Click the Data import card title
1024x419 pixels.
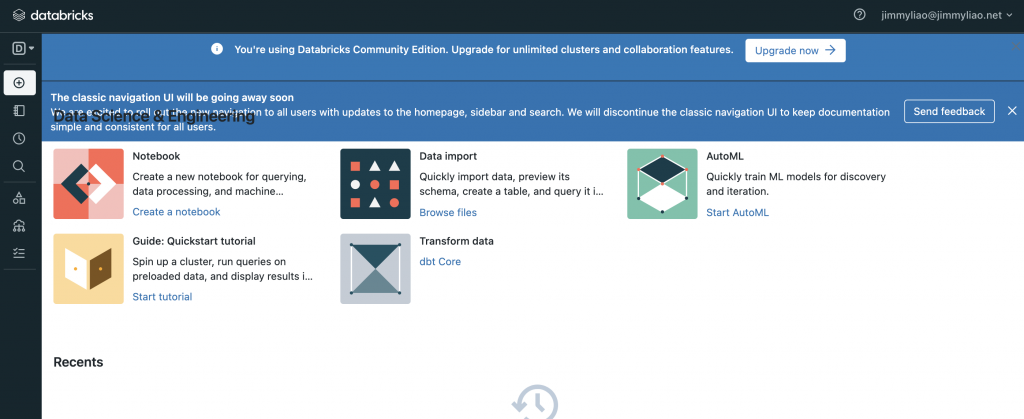click(x=448, y=157)
